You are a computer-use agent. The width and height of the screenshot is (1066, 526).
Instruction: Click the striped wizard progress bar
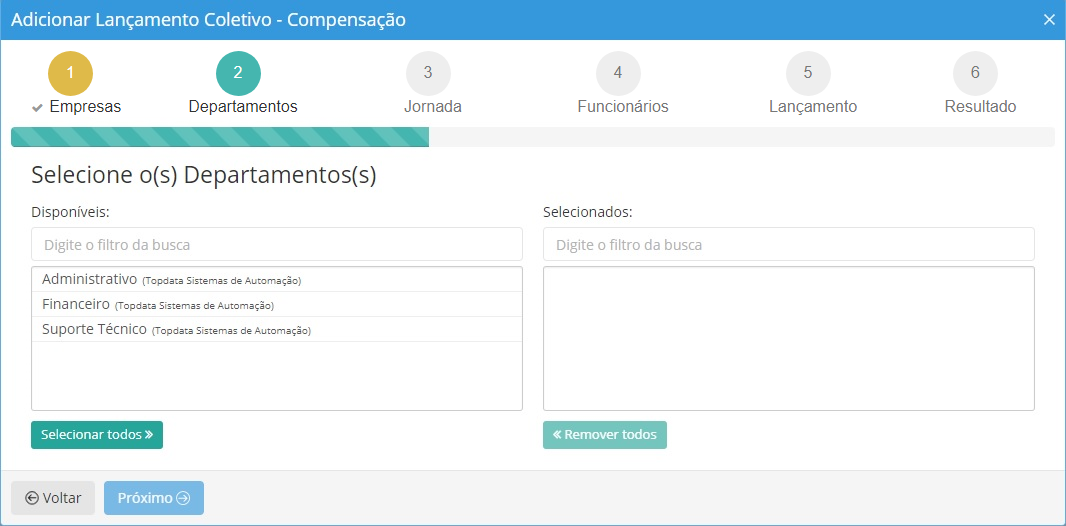point(220,138)
